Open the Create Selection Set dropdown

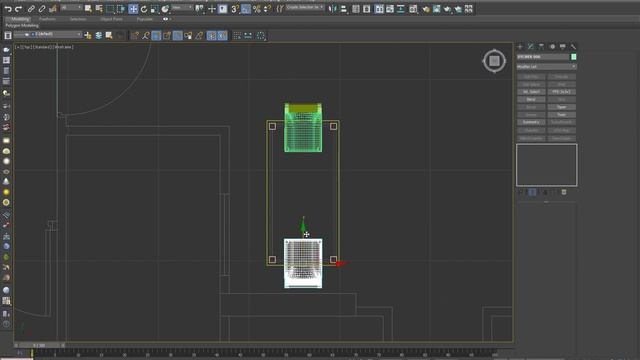coord(305,8)
